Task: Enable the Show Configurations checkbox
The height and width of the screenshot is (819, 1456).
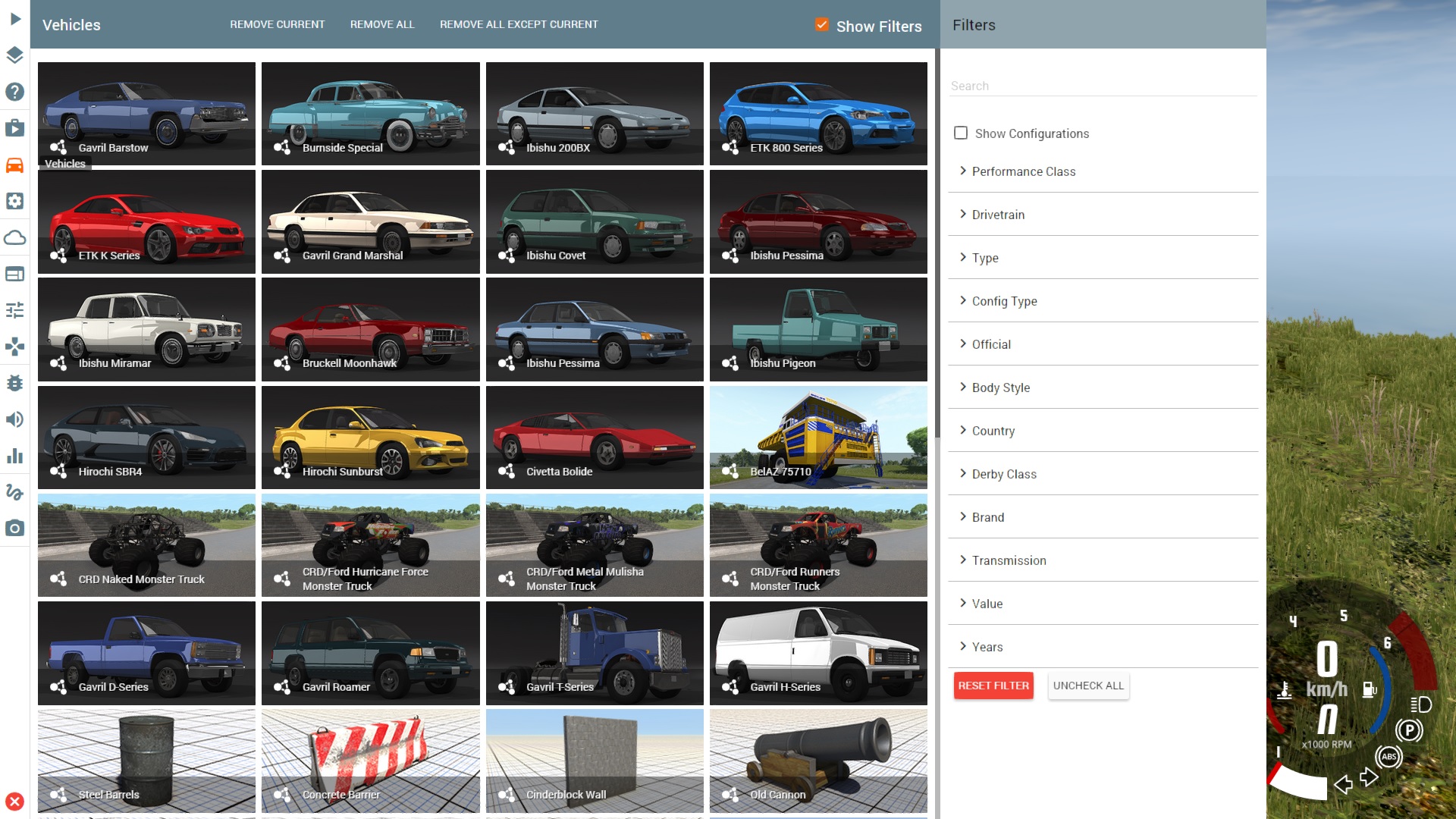Action: [x=961, y=133]
